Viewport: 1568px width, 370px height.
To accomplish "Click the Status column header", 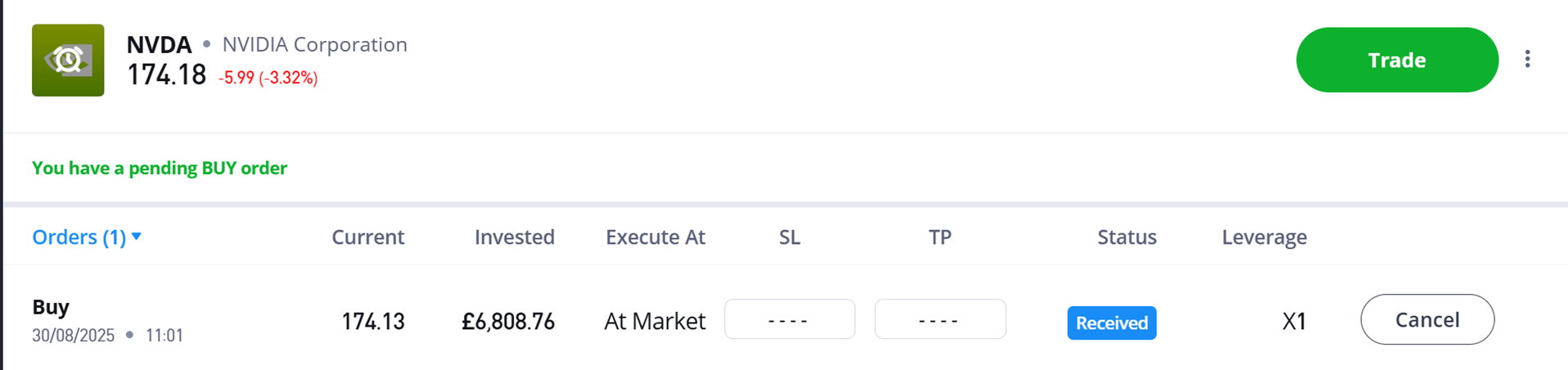I will (x=1126, y=237).
